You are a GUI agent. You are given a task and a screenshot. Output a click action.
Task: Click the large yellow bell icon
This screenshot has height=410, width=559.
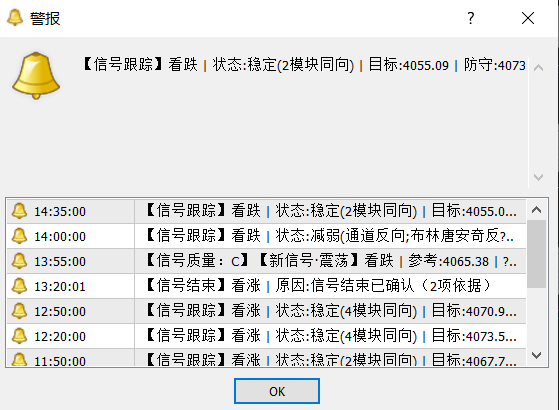(x=36, y=76)
